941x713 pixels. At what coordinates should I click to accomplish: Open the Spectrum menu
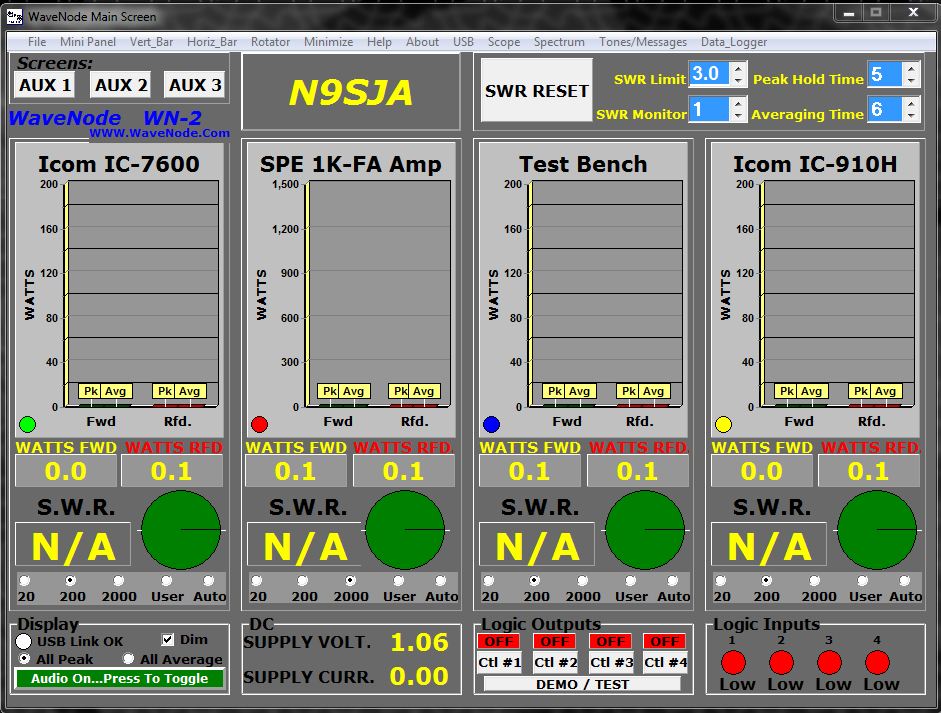click(559, 42)
